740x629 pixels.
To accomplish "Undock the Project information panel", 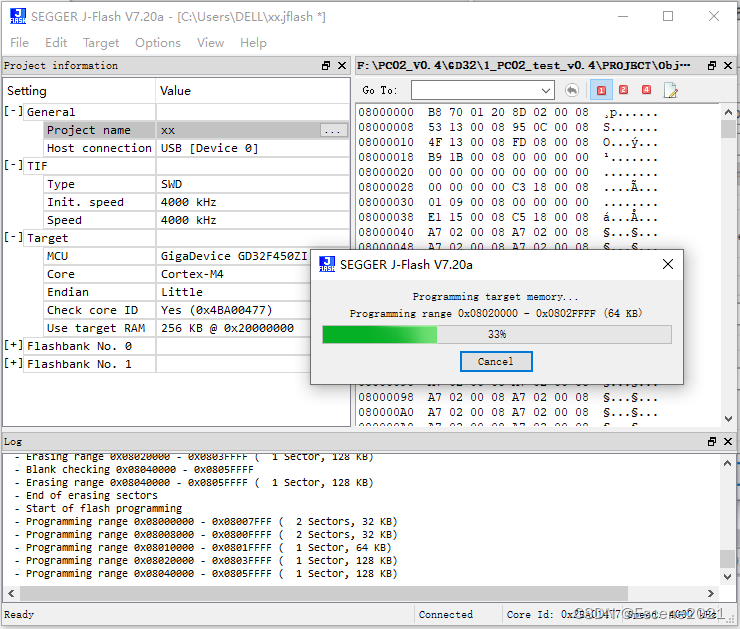I will [326, 66].
